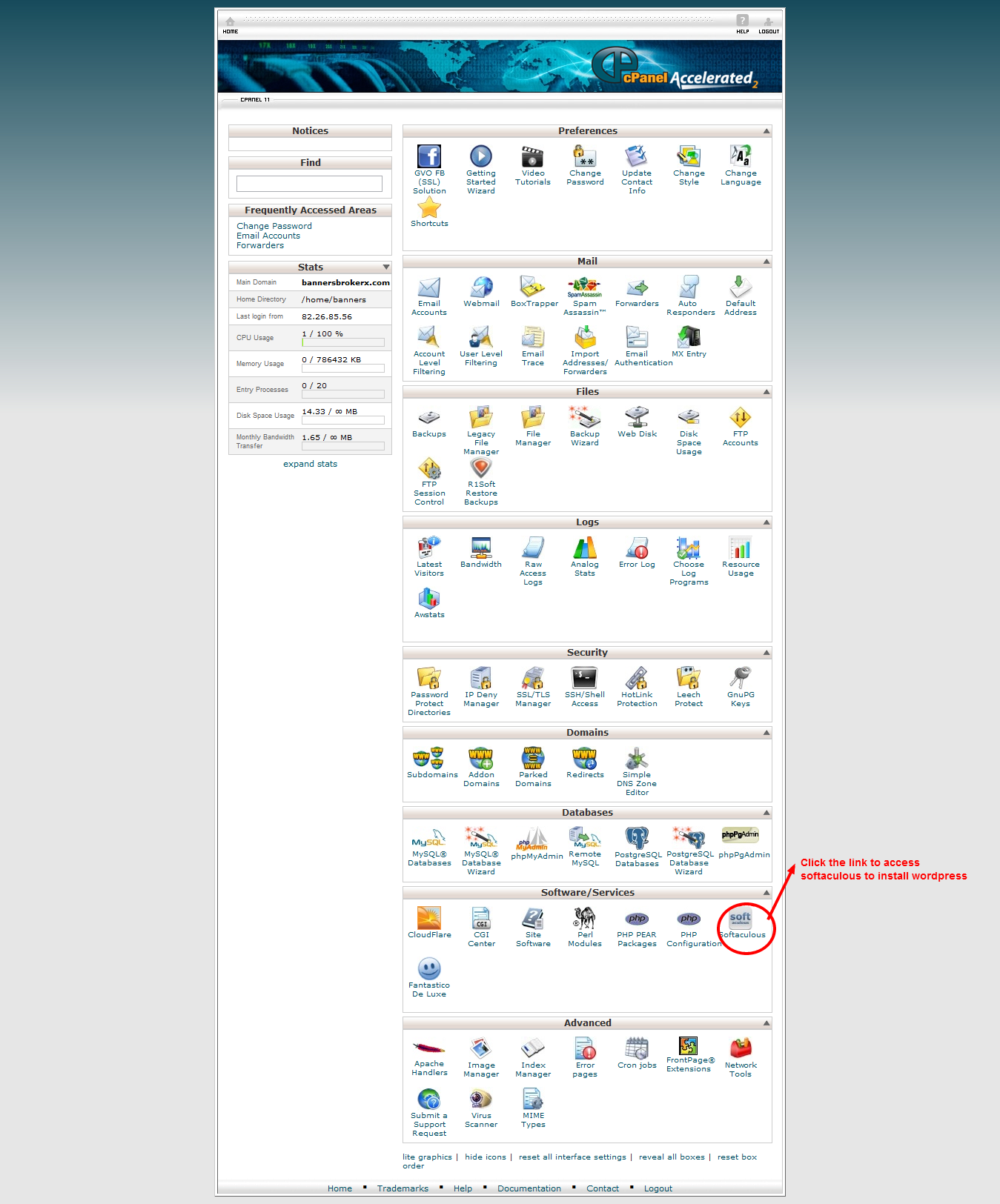The width and height of the screenshot is (1000, 1204).
Task: Open MySQL Databases icon
Action: tap(429, 839)
